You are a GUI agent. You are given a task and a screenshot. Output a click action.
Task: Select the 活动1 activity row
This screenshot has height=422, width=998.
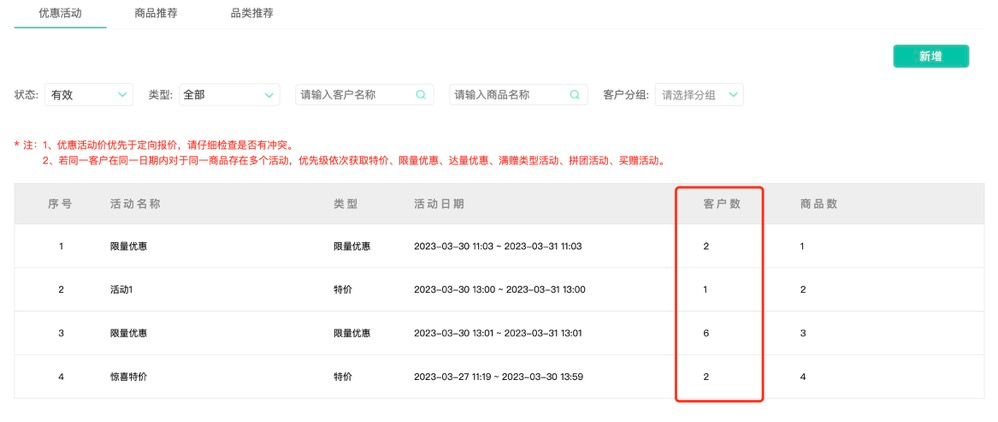tap(121, 290)
